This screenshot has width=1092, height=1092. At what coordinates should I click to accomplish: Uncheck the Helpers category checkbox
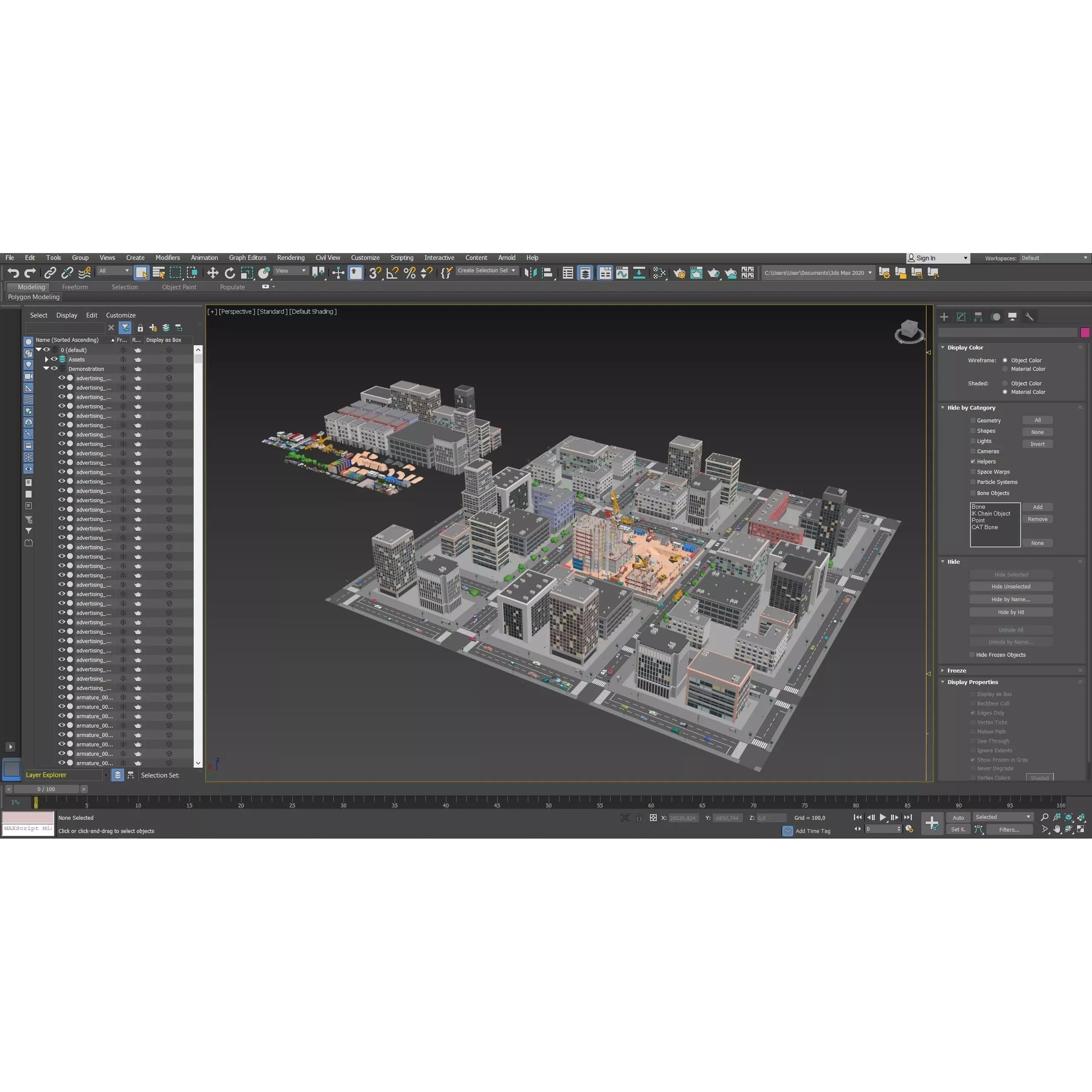pos(973,461)
